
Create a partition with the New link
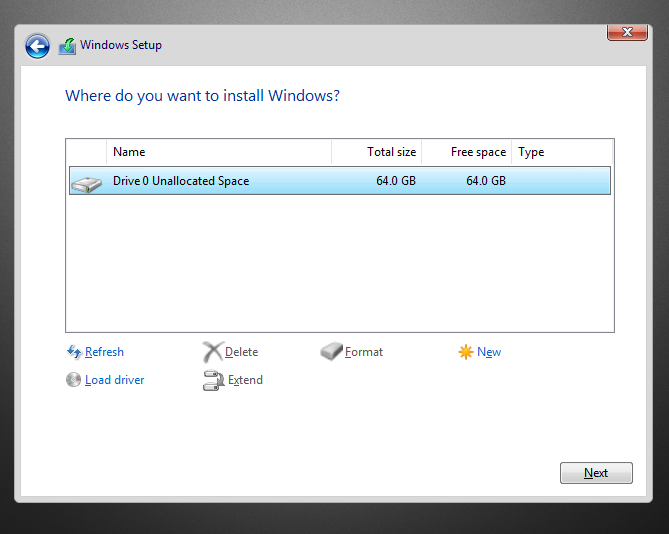tap(489, 352)
